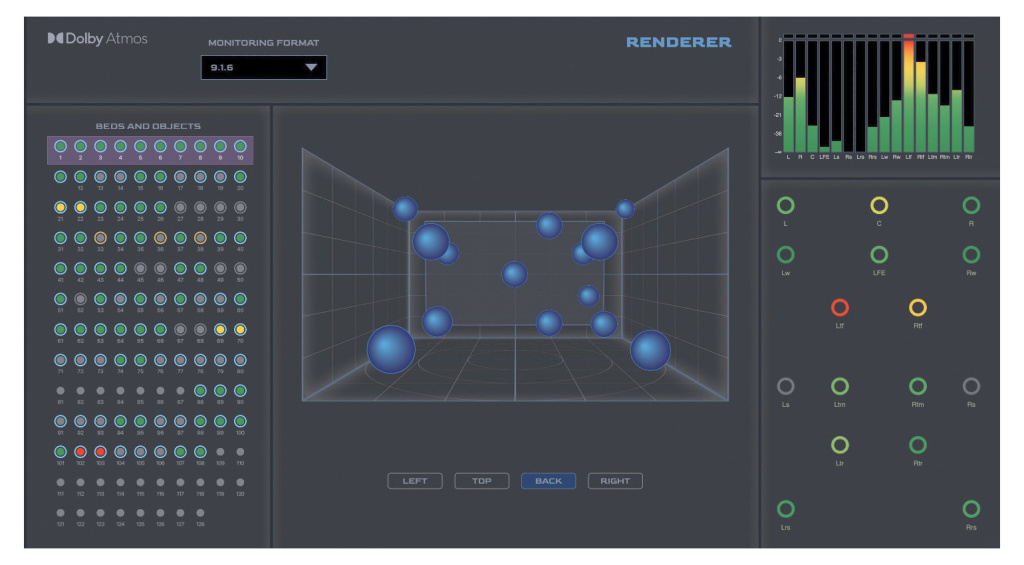1024x565 pixels.
Task: Click the Dolby Atmos logo
Action: (97, 39)
